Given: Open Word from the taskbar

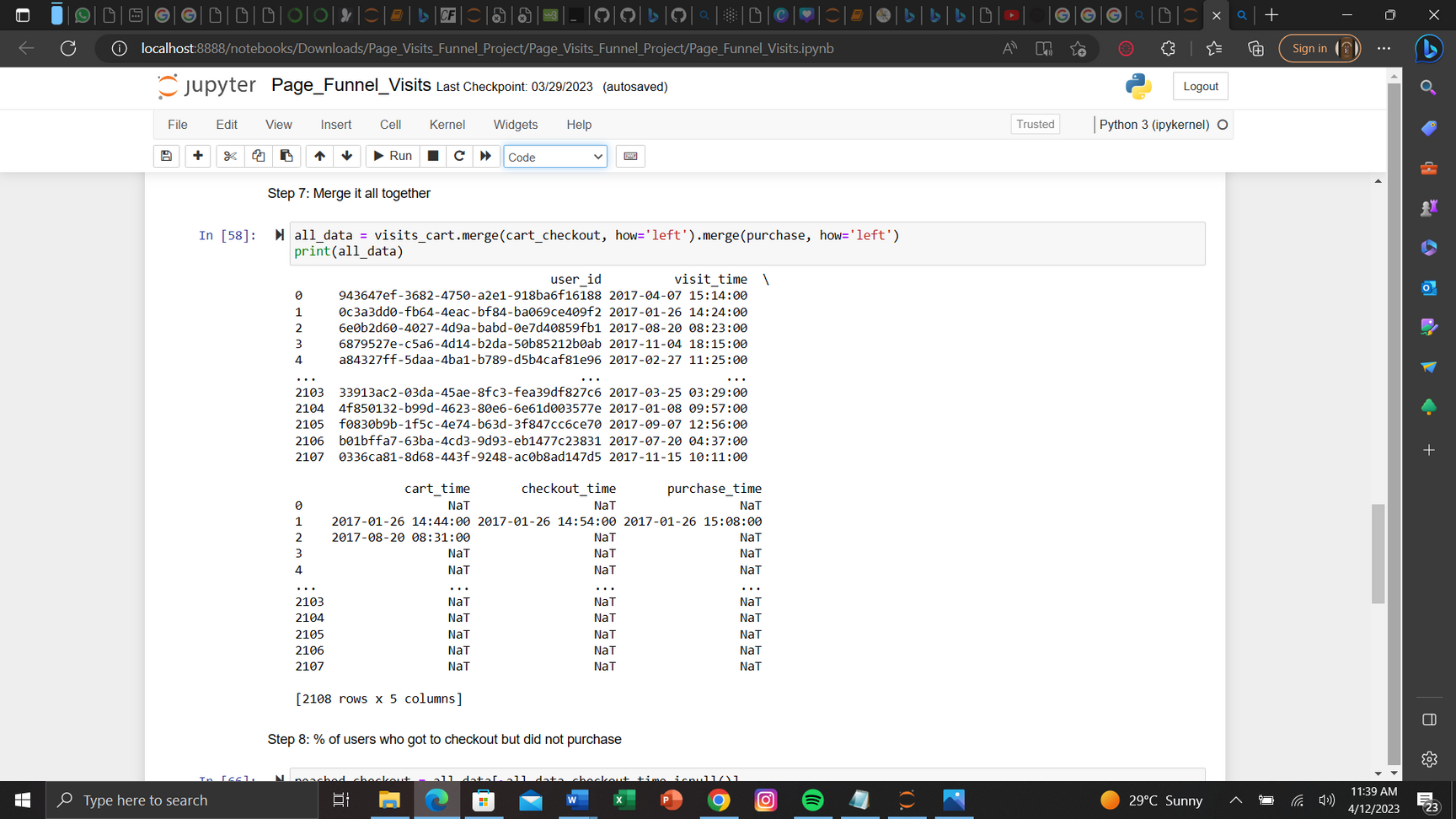Looking at the screenshot, I should click(x=577, y=800).
